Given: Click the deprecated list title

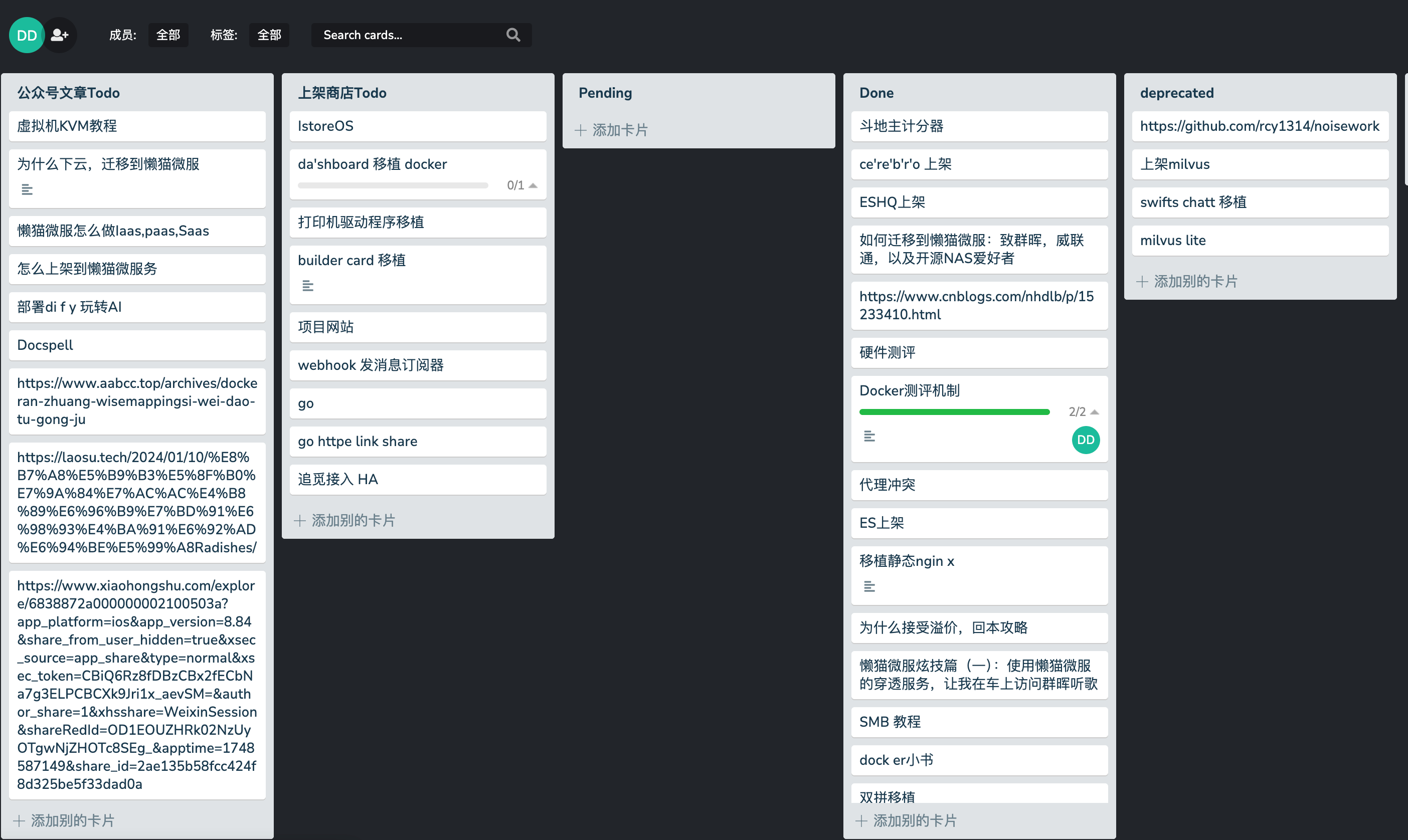Looking at the screenshot, I should [1176, 93].
